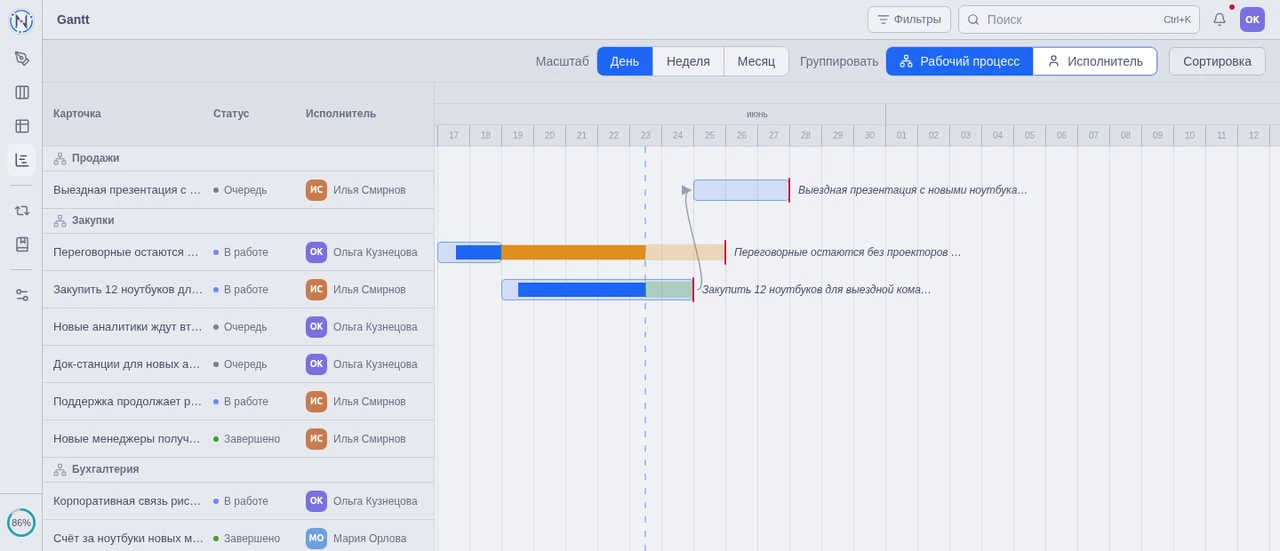The width and height of the screenshot is (1280, 551).
Task: Set scale to Месяц
Action: coord(756,61)
